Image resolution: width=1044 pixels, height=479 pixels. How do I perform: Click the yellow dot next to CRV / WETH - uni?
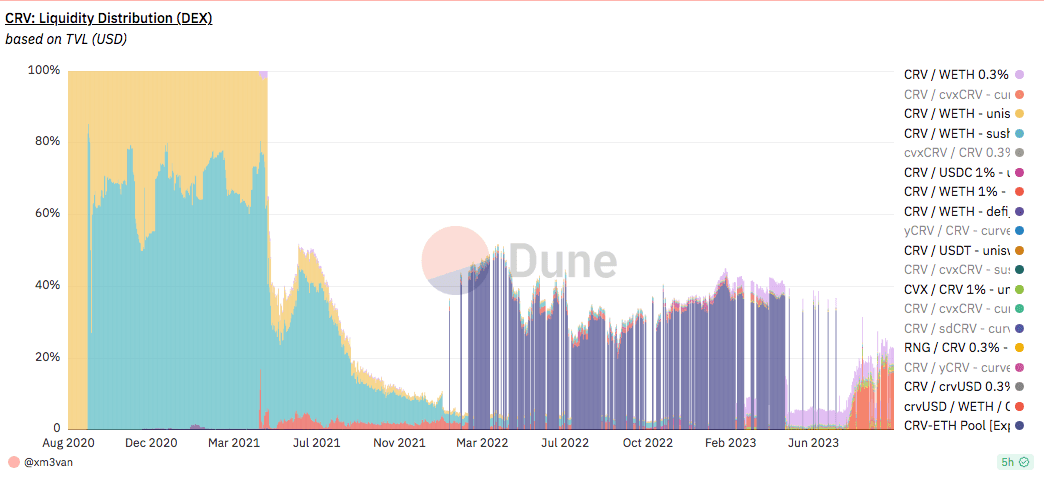pos(1019,114)
